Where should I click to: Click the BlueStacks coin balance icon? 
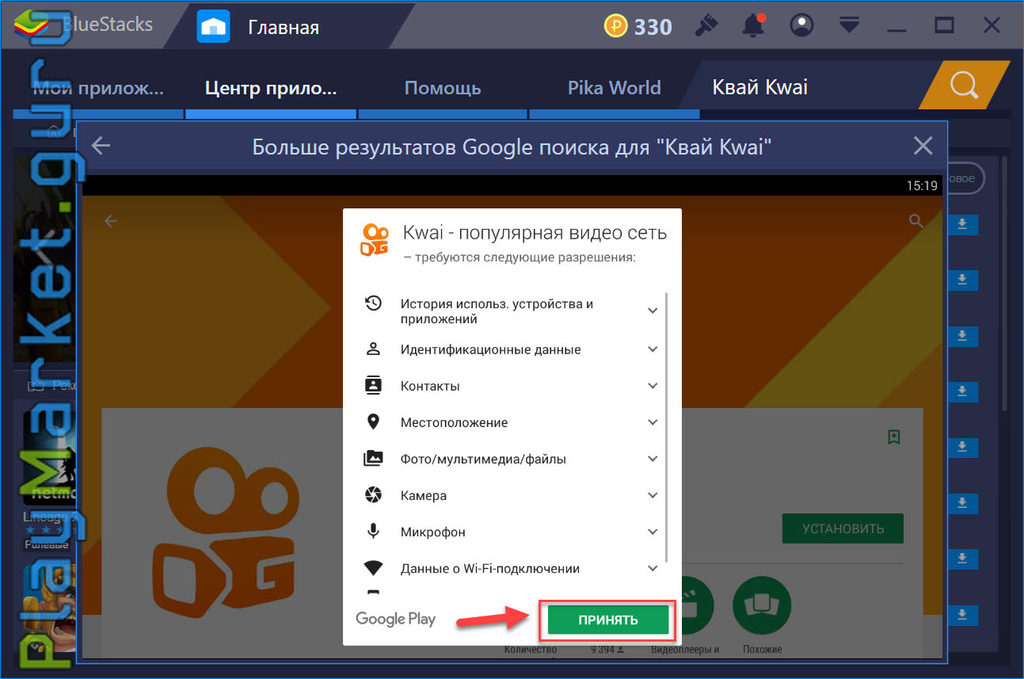pos(615,26)
